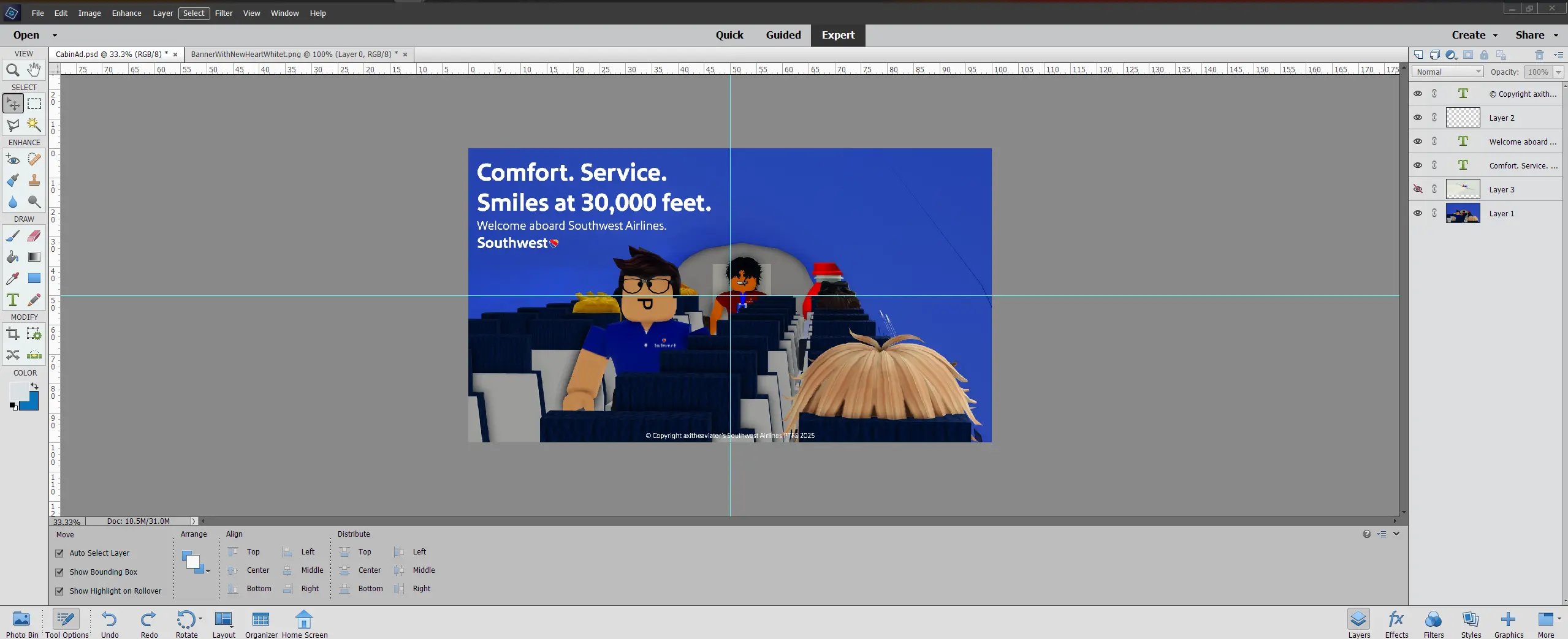Screen dimensions: 1568x639
Task: Create a new layer in Layers panel
Action: coord(1418,55)
